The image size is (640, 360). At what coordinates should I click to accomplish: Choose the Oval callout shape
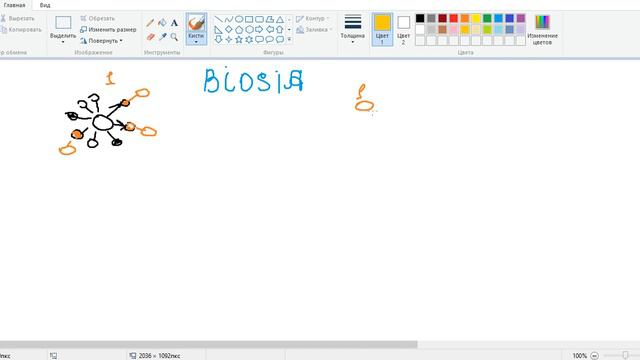tap(269, 40)
